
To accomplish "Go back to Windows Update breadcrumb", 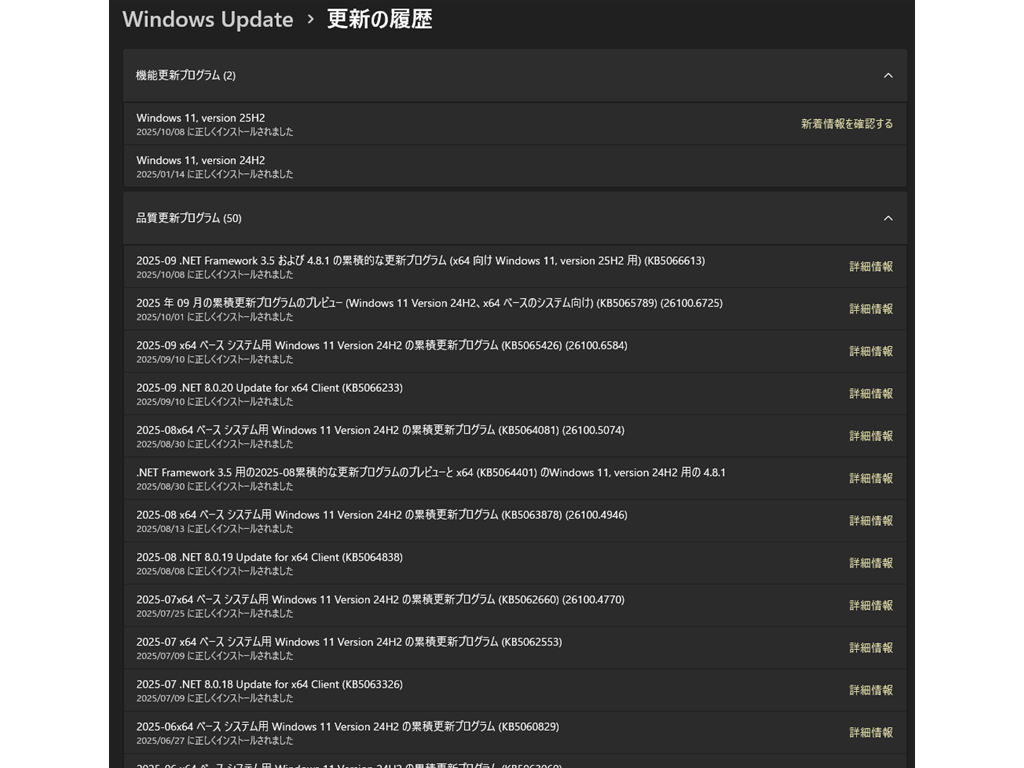I will point(207,19).
